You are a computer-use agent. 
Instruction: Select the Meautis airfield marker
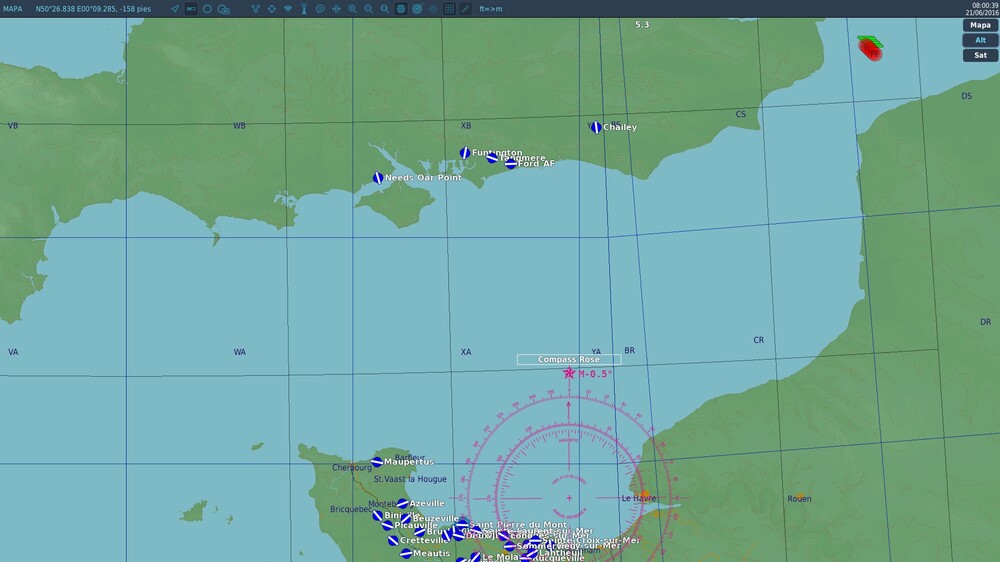pyautogui.click(x=406, y=553)
